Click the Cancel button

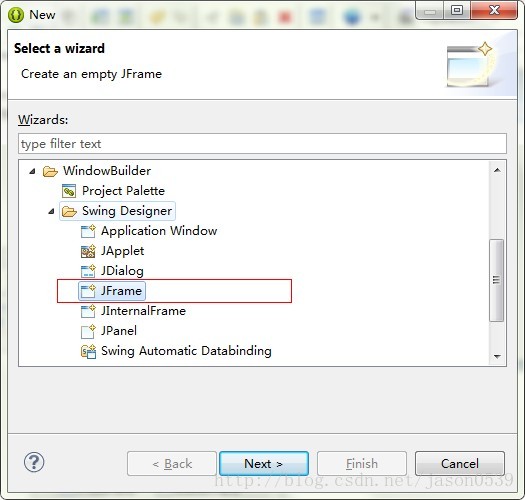460,463
